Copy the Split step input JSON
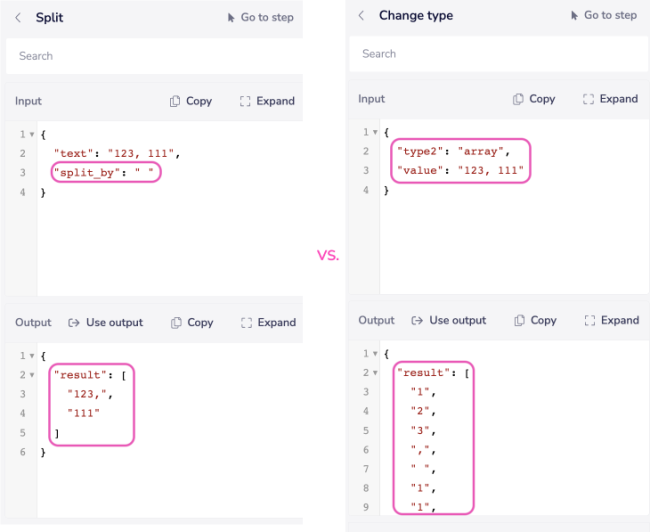This screenshot has height=532, width=650. [191, 101]
